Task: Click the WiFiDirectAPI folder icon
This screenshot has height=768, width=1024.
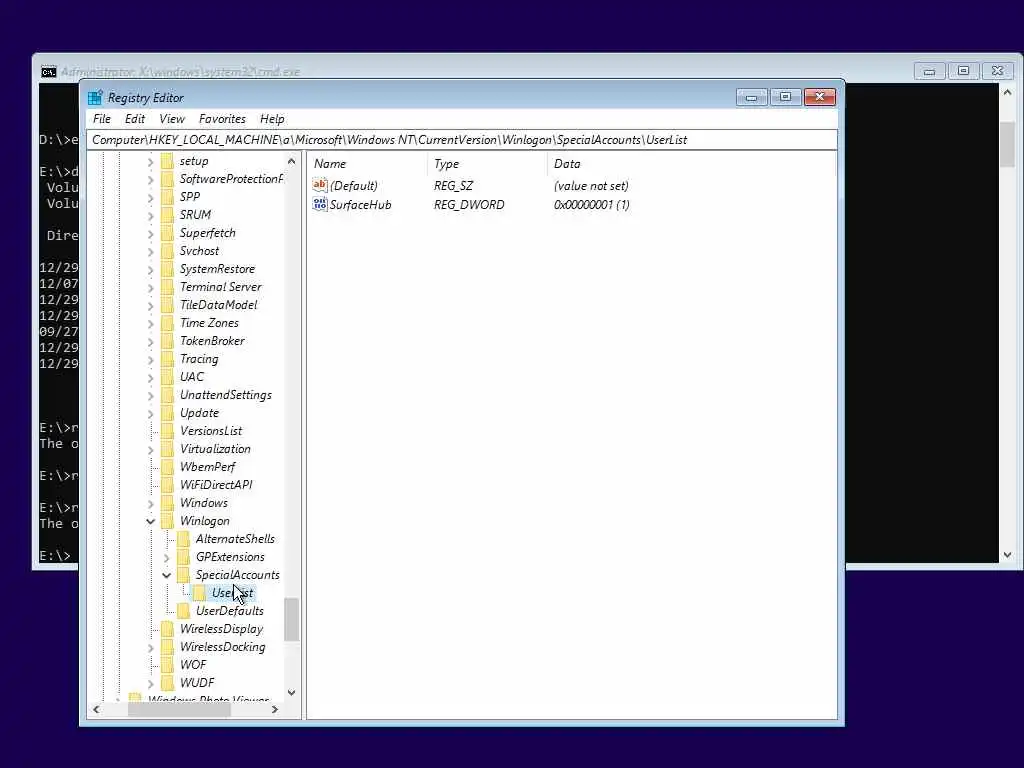Action: [x=168, y=485]
